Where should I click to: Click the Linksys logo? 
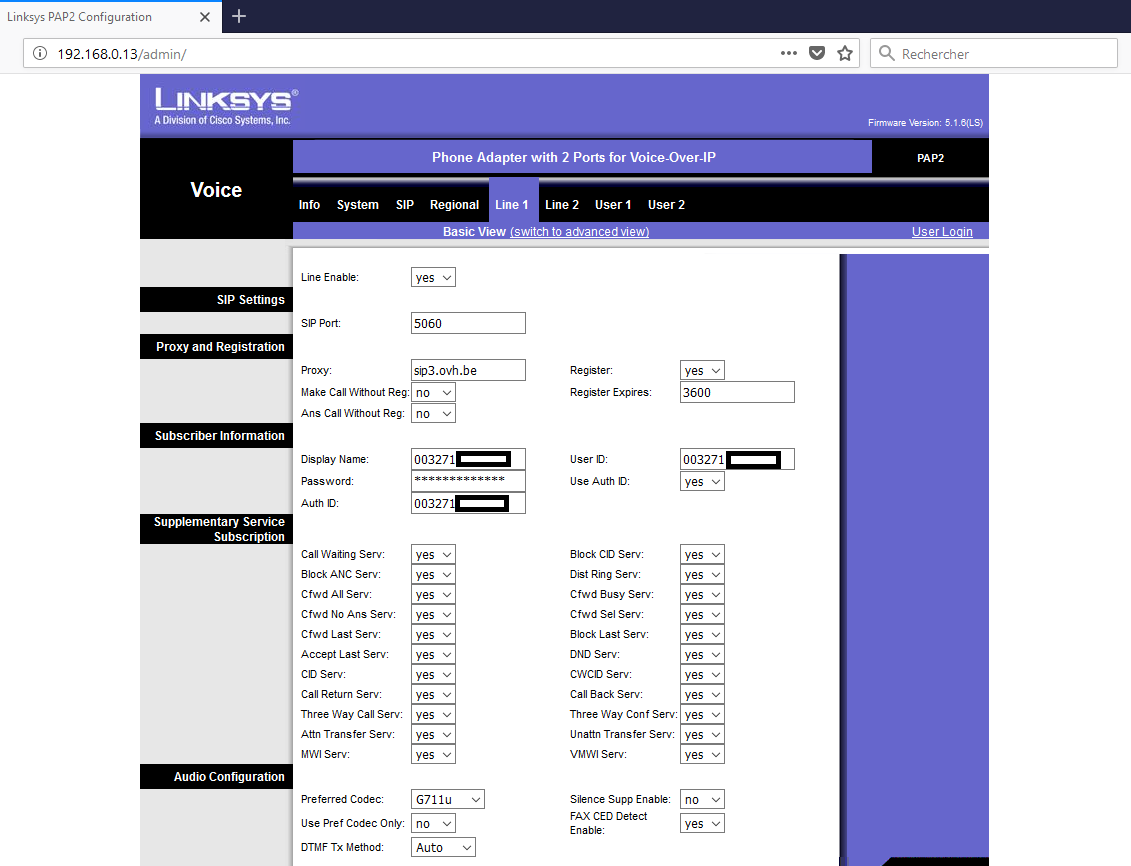tap(226, 105)
